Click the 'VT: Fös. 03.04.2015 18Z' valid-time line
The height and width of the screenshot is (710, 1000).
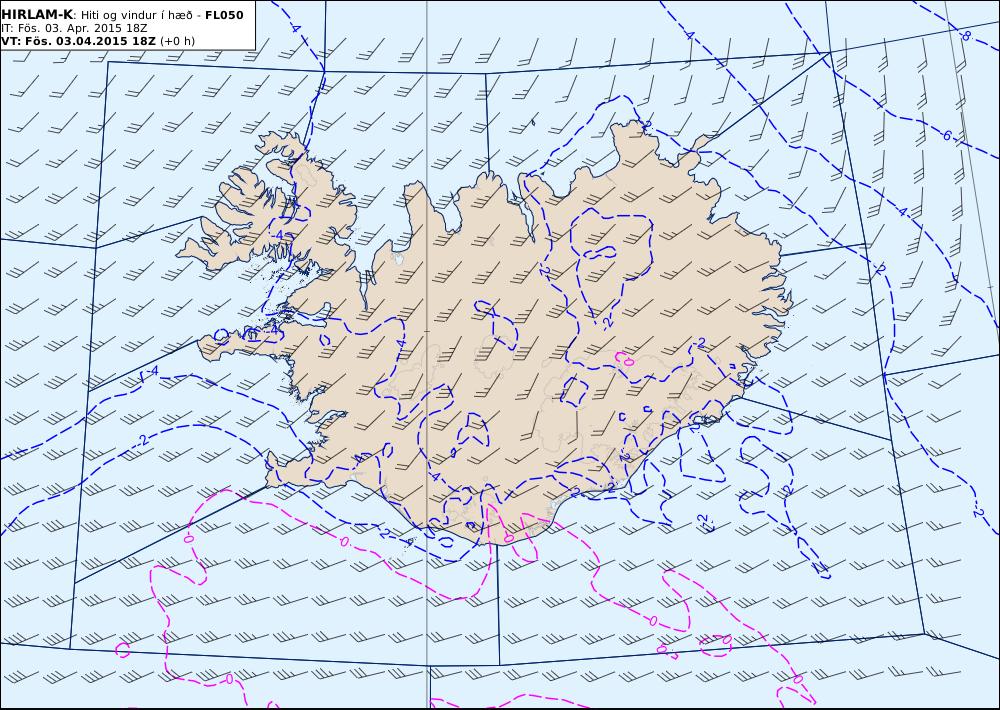click(x=78, y=41)
